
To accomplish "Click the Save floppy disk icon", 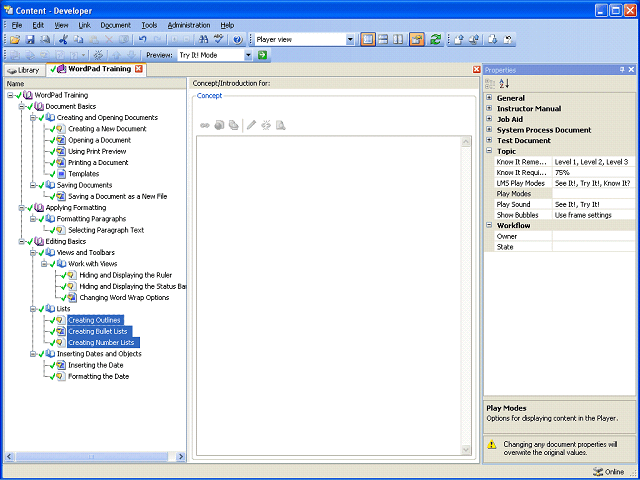I will (x=30, y=40).
